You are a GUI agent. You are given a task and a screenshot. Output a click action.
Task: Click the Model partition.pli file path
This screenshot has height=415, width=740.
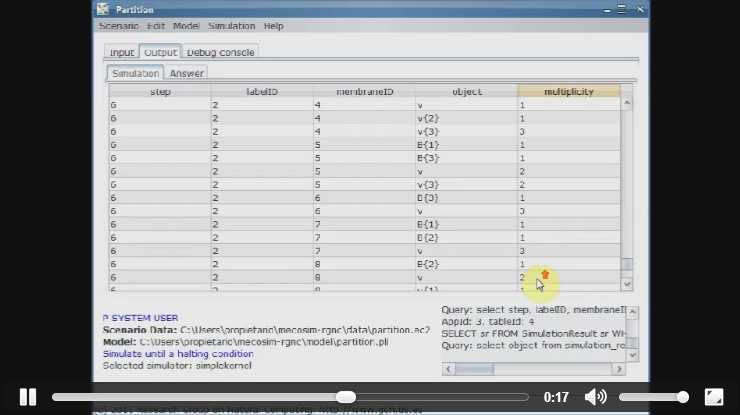click(264, 341)
